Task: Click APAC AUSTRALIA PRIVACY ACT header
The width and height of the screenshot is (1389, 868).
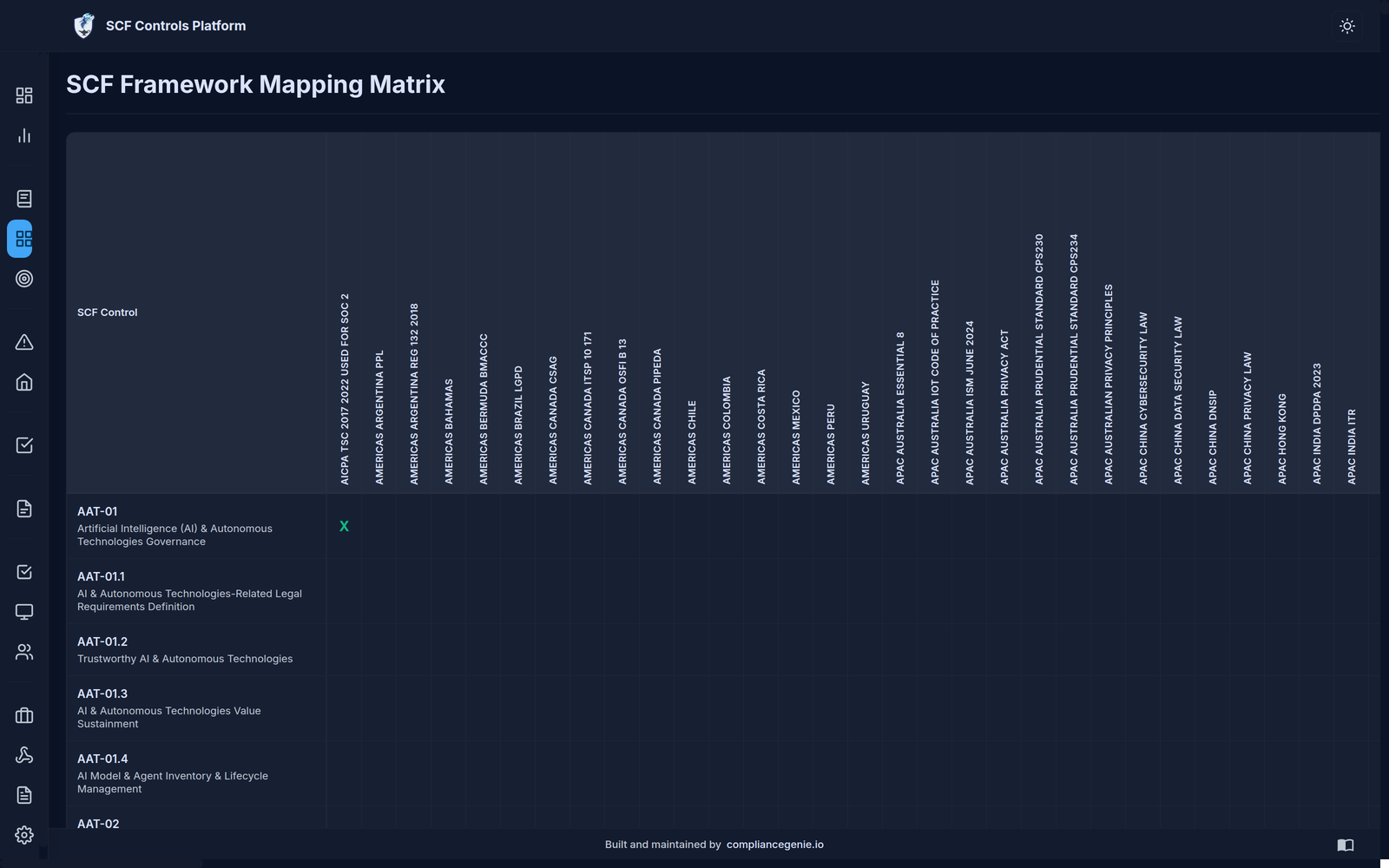Action: click(x=1004, y=407)
